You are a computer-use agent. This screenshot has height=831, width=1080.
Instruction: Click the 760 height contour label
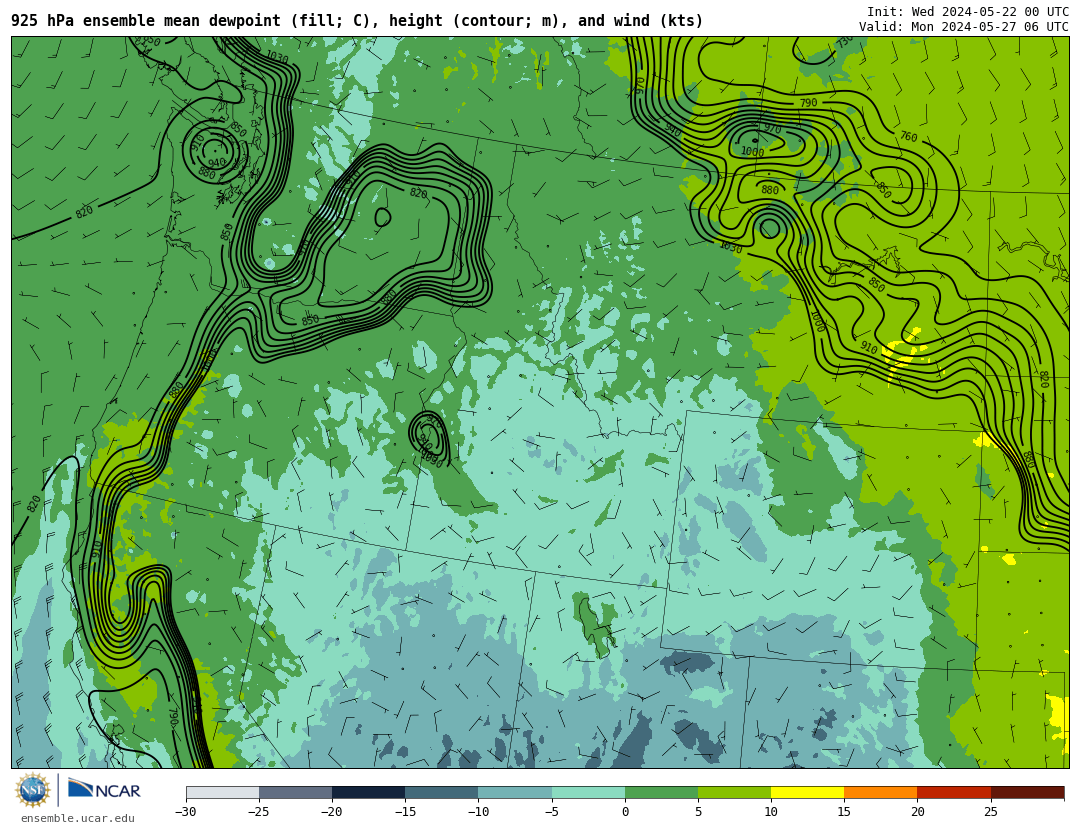pos(908,137)
